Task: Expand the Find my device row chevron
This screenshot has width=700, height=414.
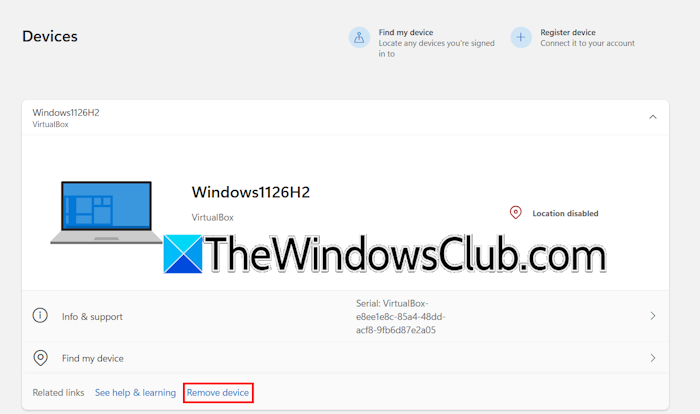Action: point(653,358)
